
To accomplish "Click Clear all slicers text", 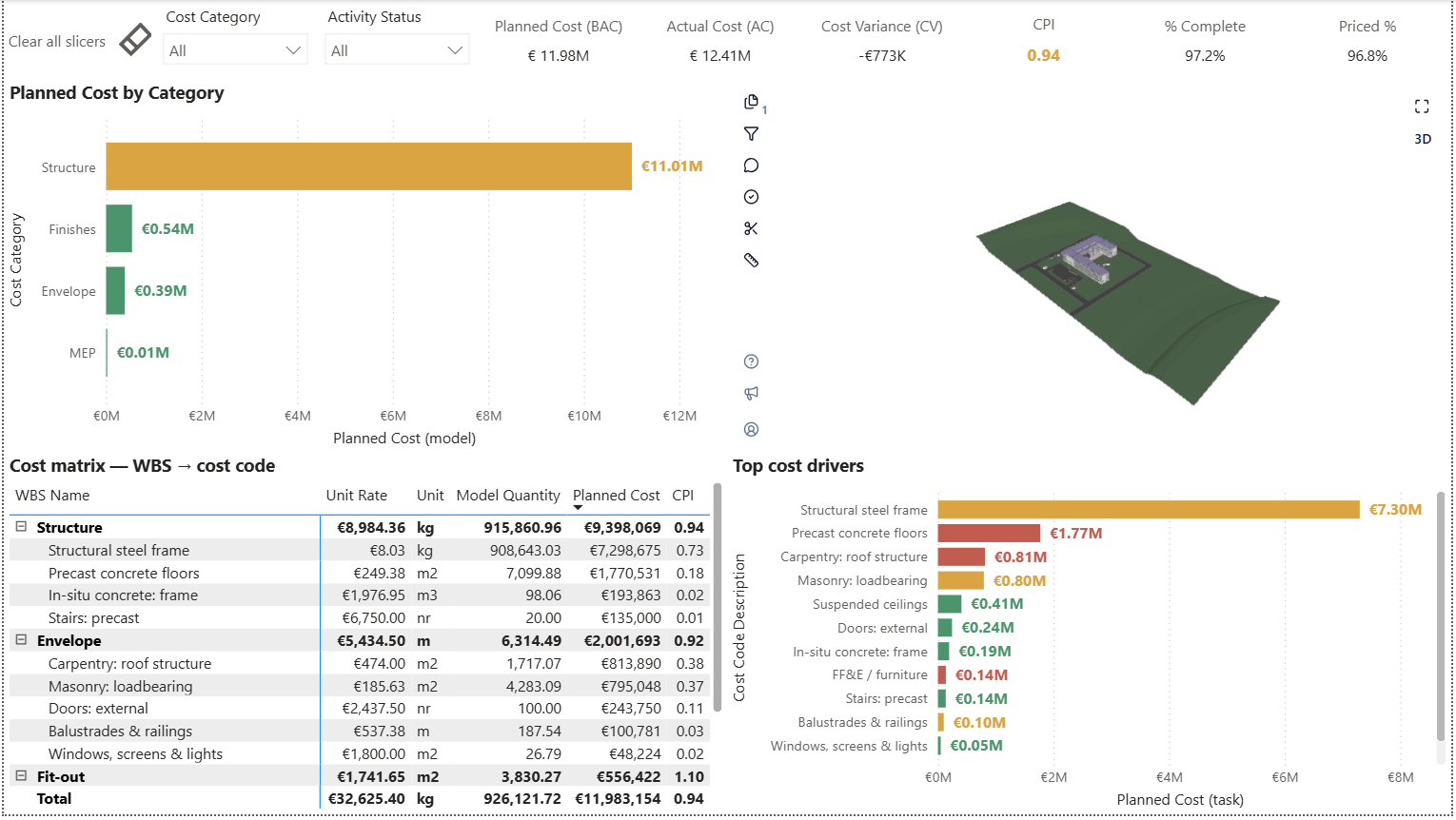I will tap(57, 42).
